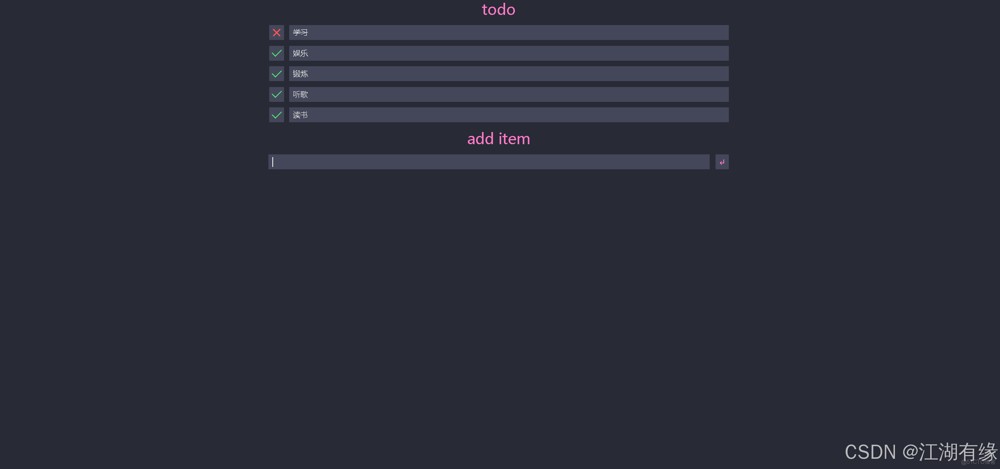Click the green checkmark icon beside 锻炼
Viewport: 1000px width, 469px height.
tap(276, 74)
